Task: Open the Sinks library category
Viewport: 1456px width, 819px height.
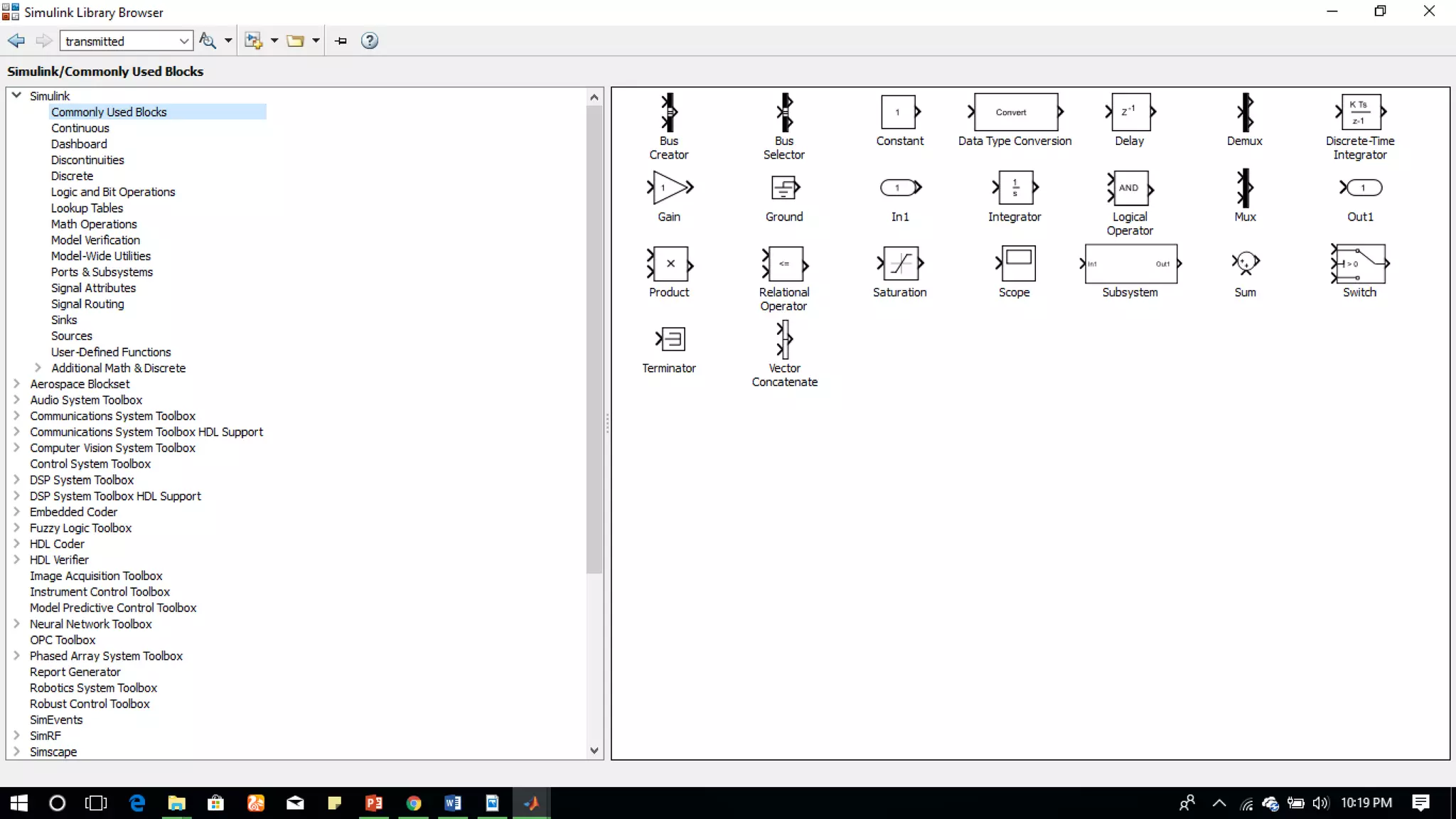Action: [x=64, y=320]
